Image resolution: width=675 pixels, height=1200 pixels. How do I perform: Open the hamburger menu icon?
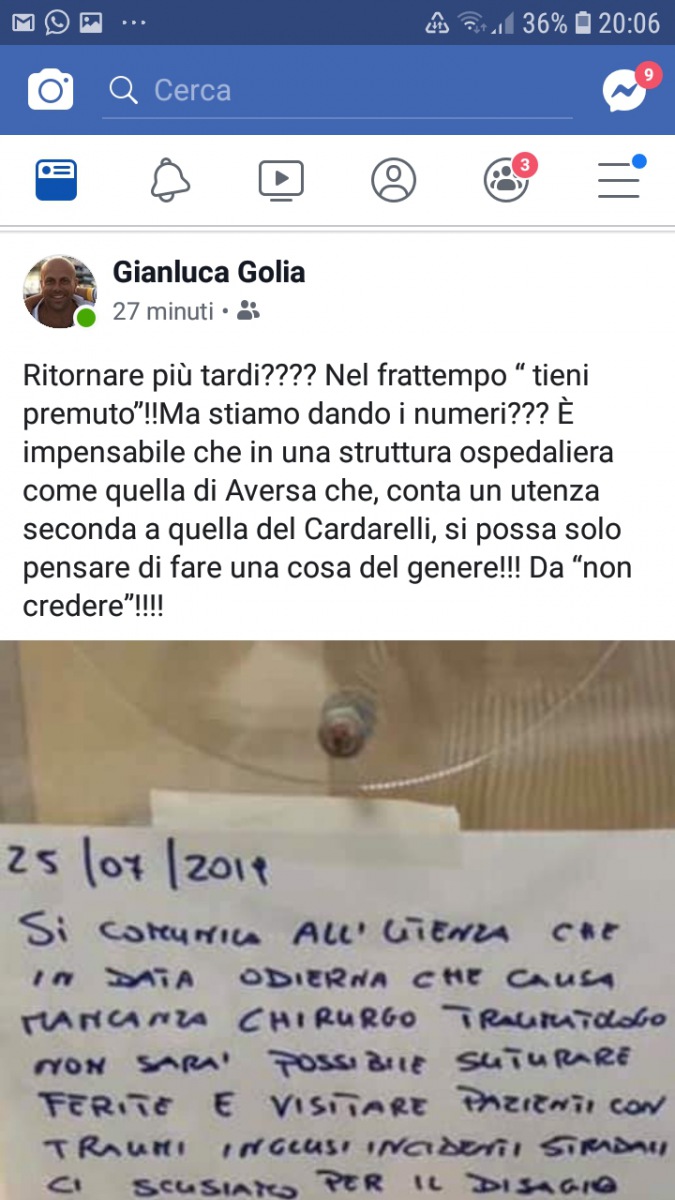tap(620, 178)
